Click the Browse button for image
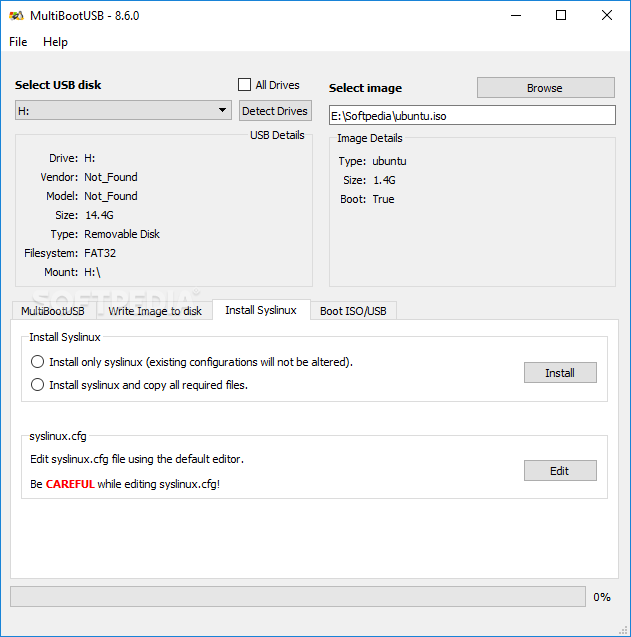Viewport: 631px width, 637px height. 545,88
